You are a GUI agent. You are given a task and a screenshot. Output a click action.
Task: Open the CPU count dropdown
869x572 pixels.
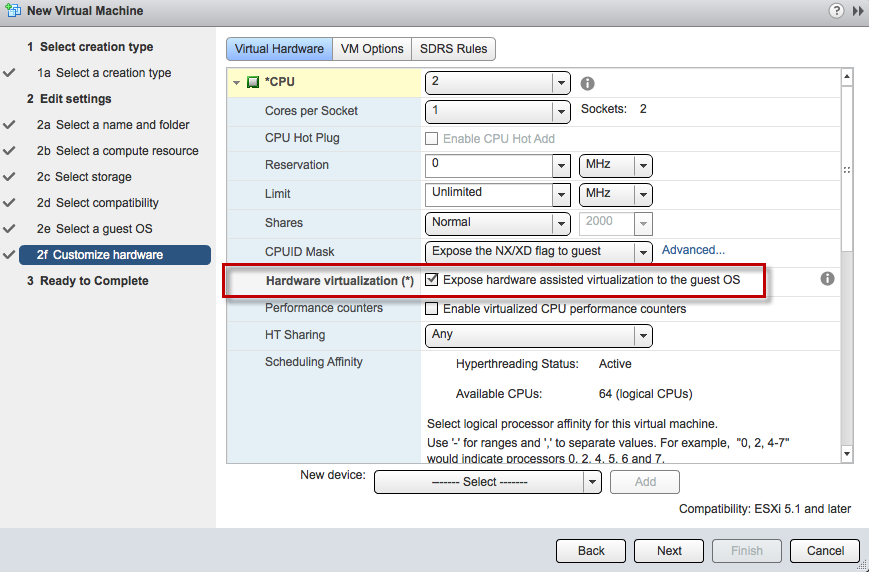coord(498,83)
